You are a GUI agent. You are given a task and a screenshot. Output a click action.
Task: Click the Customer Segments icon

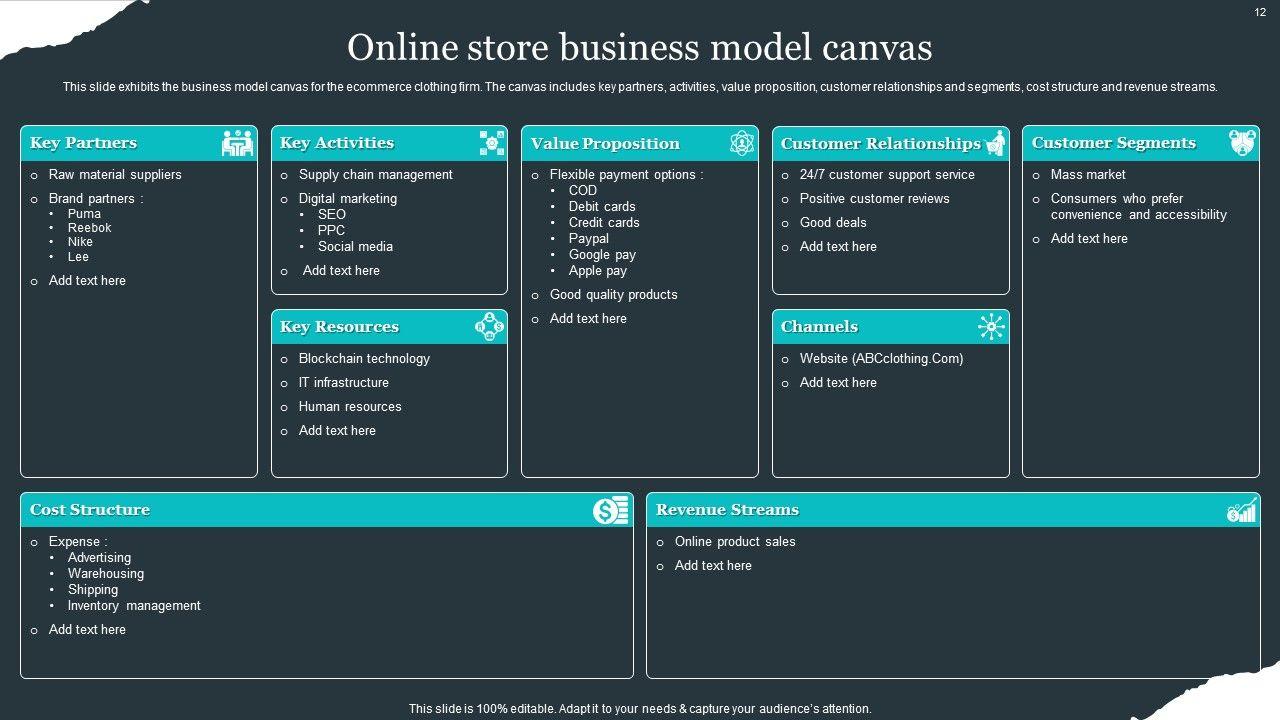[x=1243, y=142]
